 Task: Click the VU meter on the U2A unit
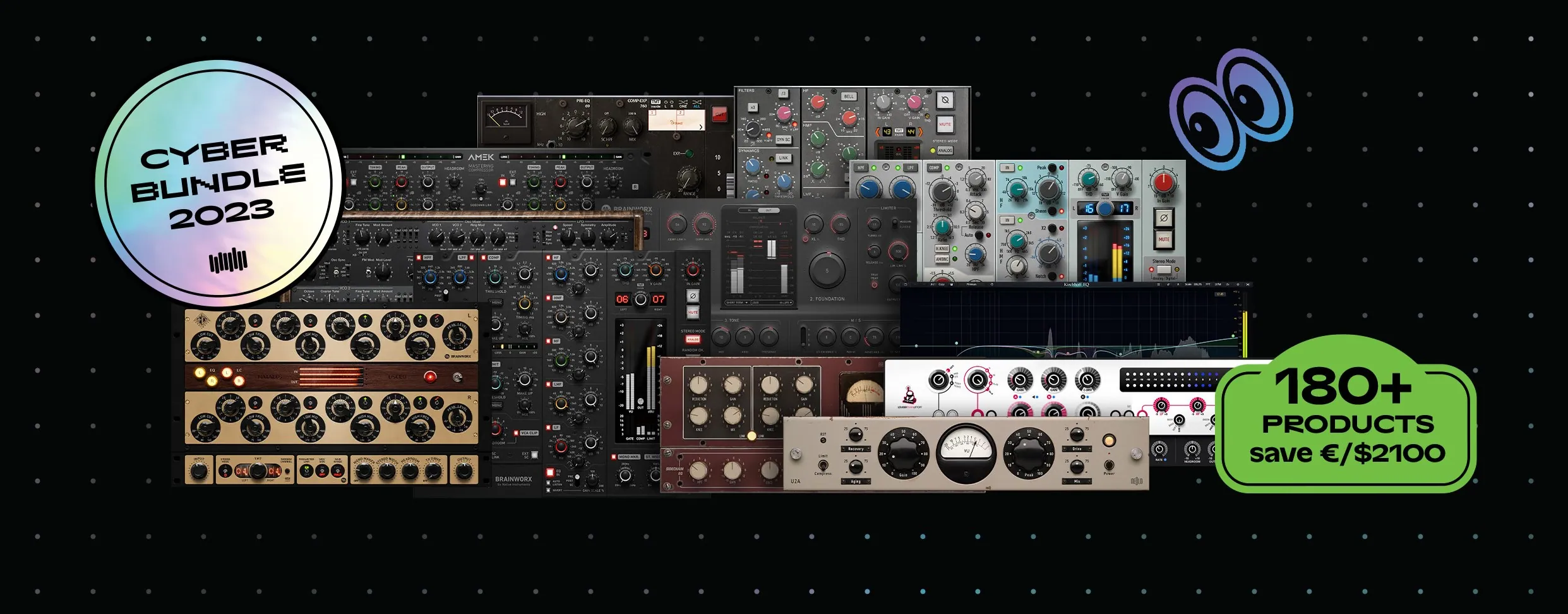tap(965, 450)
